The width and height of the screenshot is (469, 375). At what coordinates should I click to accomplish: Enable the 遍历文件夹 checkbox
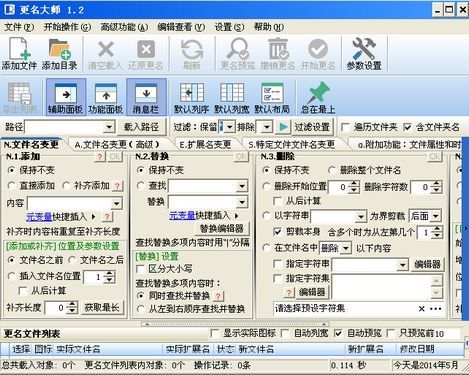346,127
